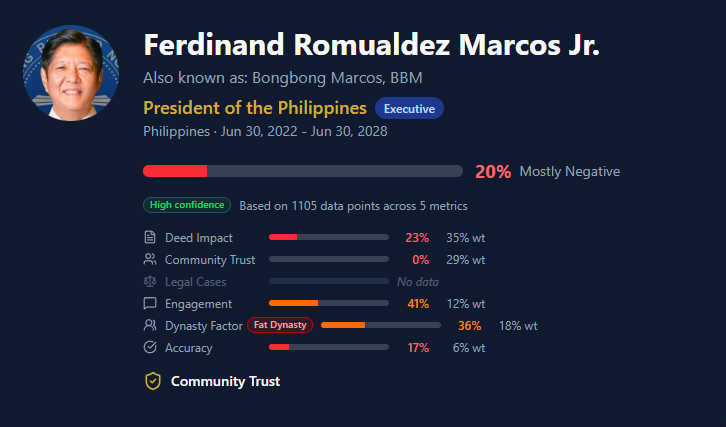Click the Community Trust shield icon
Screen dimensions: 726x427
click(153, 381)
